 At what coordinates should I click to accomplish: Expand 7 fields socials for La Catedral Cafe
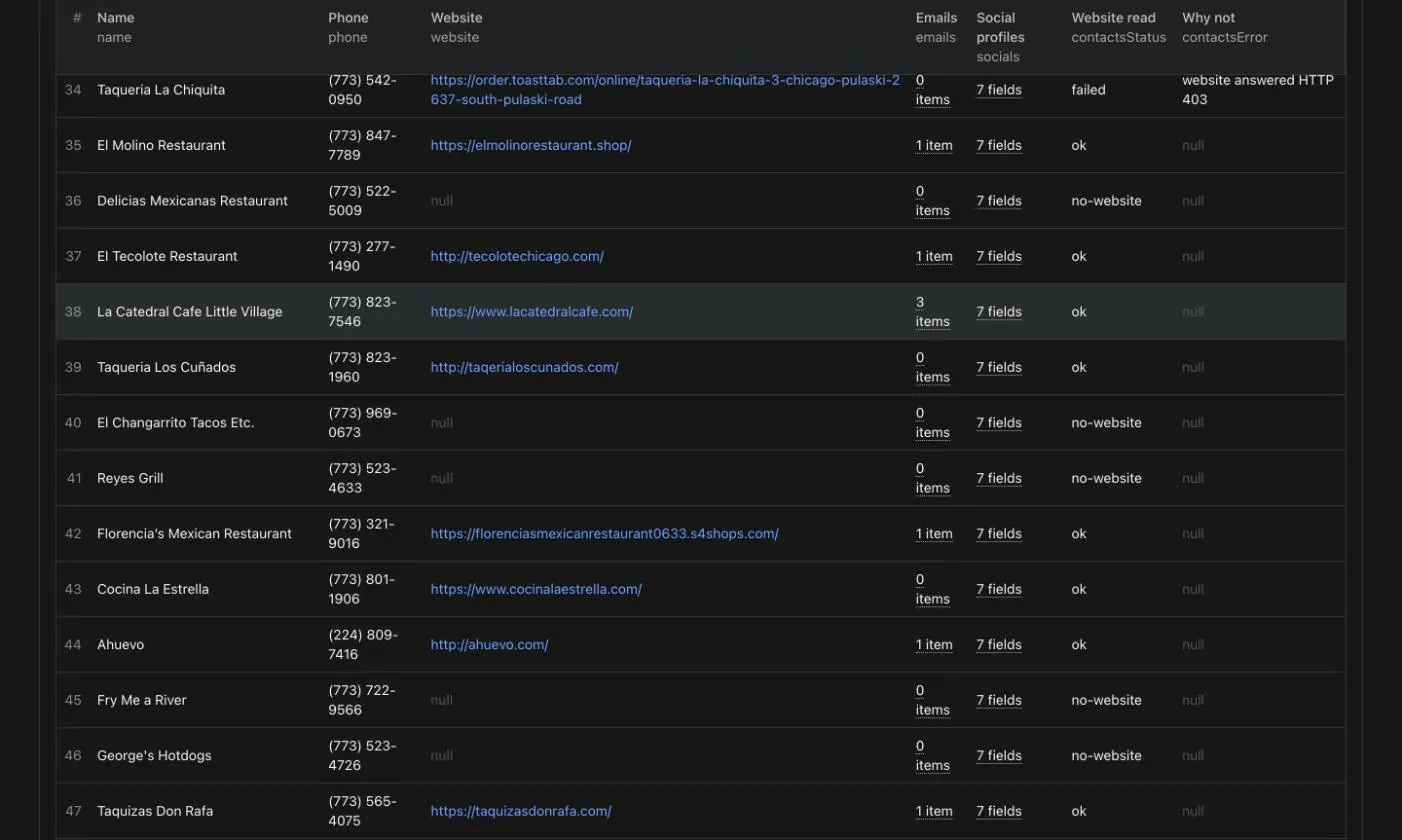(x=999, y=312)
